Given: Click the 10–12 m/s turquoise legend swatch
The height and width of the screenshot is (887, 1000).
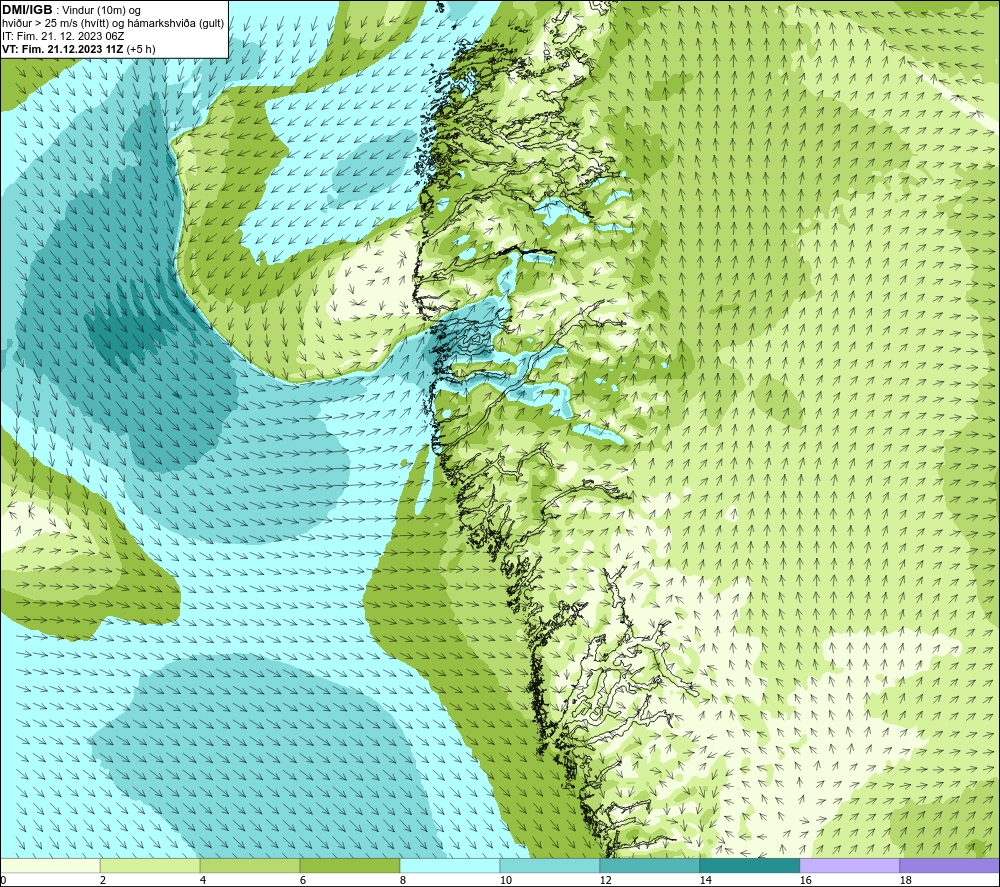Looking at the screenshot, I should pos(550,865).
